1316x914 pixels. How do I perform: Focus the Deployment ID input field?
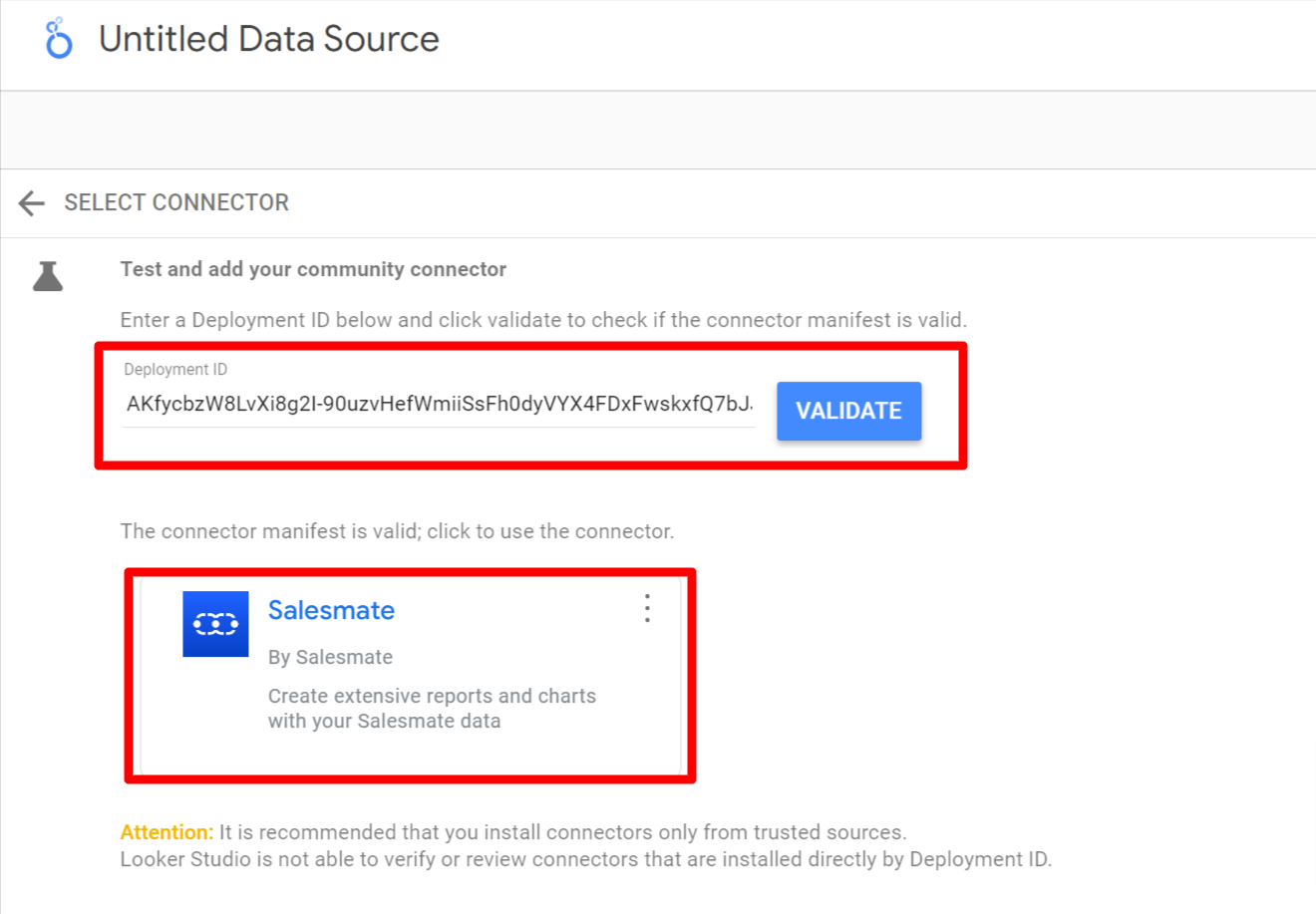click(439, 404)
